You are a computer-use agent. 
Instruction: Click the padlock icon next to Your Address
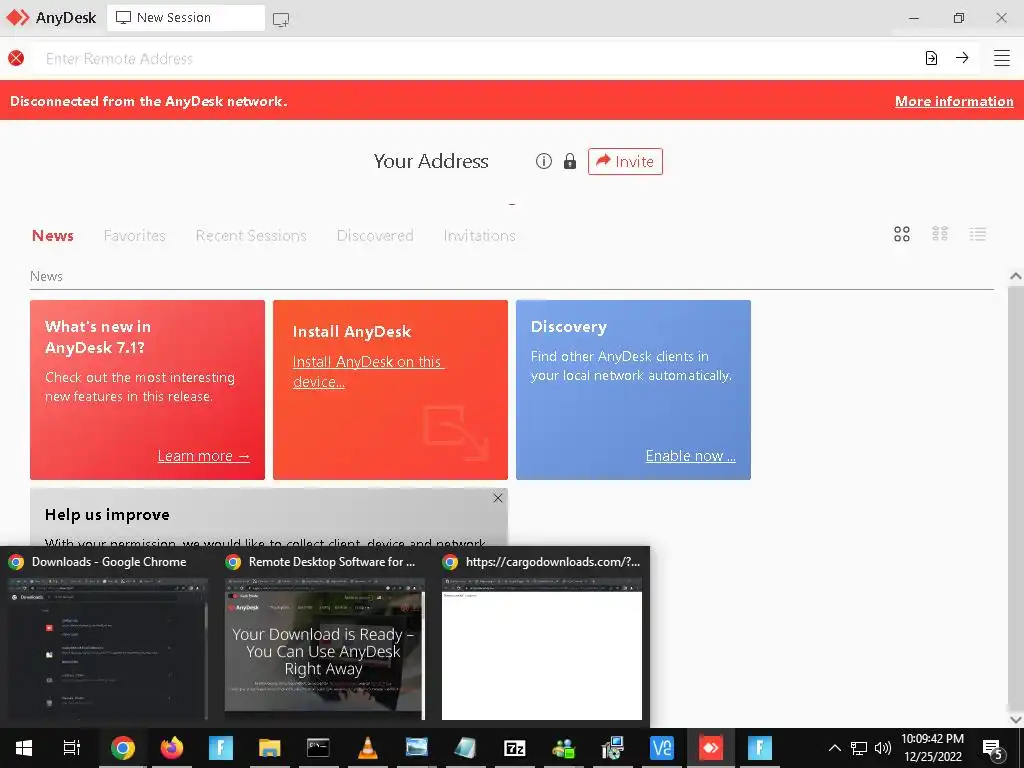(570, 161)
